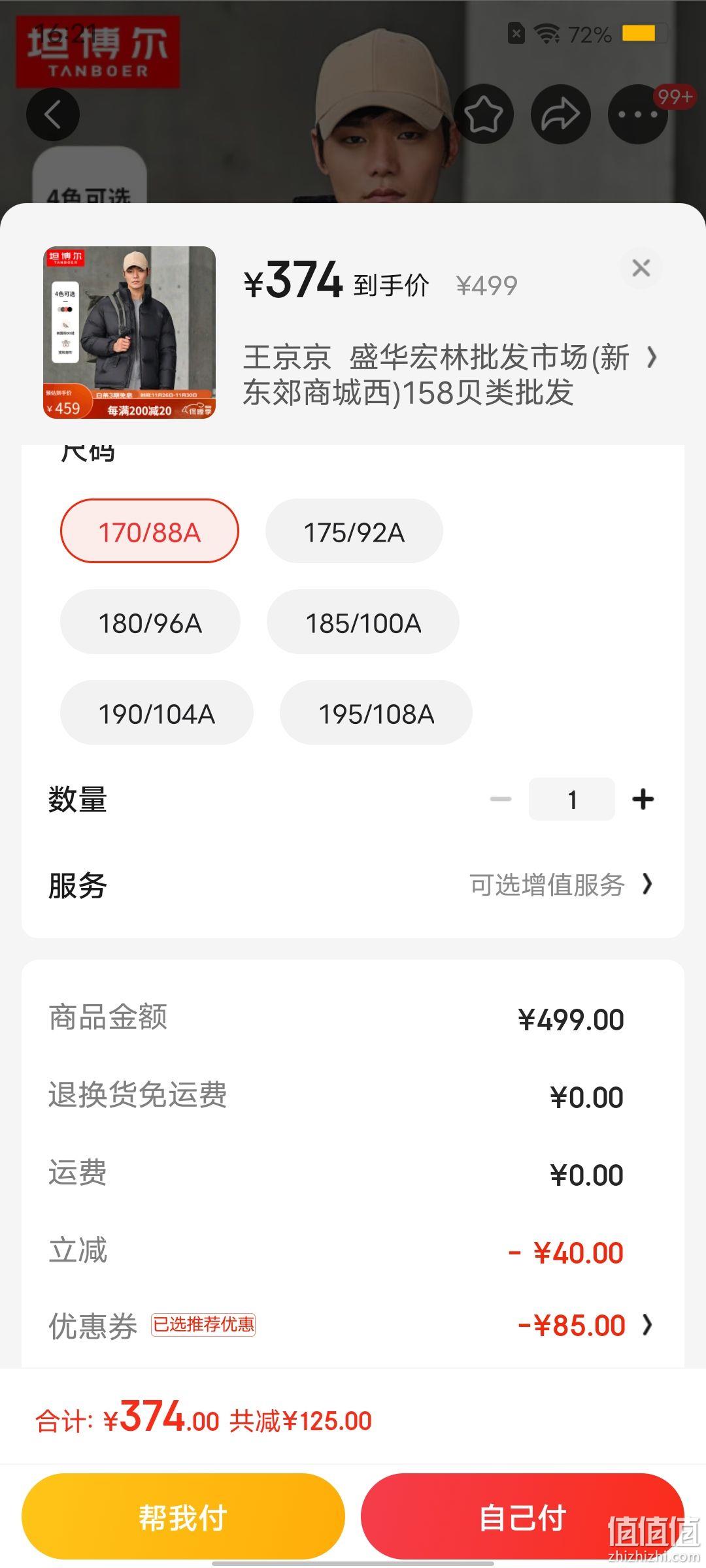Image resolution: width=706 pixels, height=1568 pixels.
Task: Click the quantity input field
Action: [572, 799]
